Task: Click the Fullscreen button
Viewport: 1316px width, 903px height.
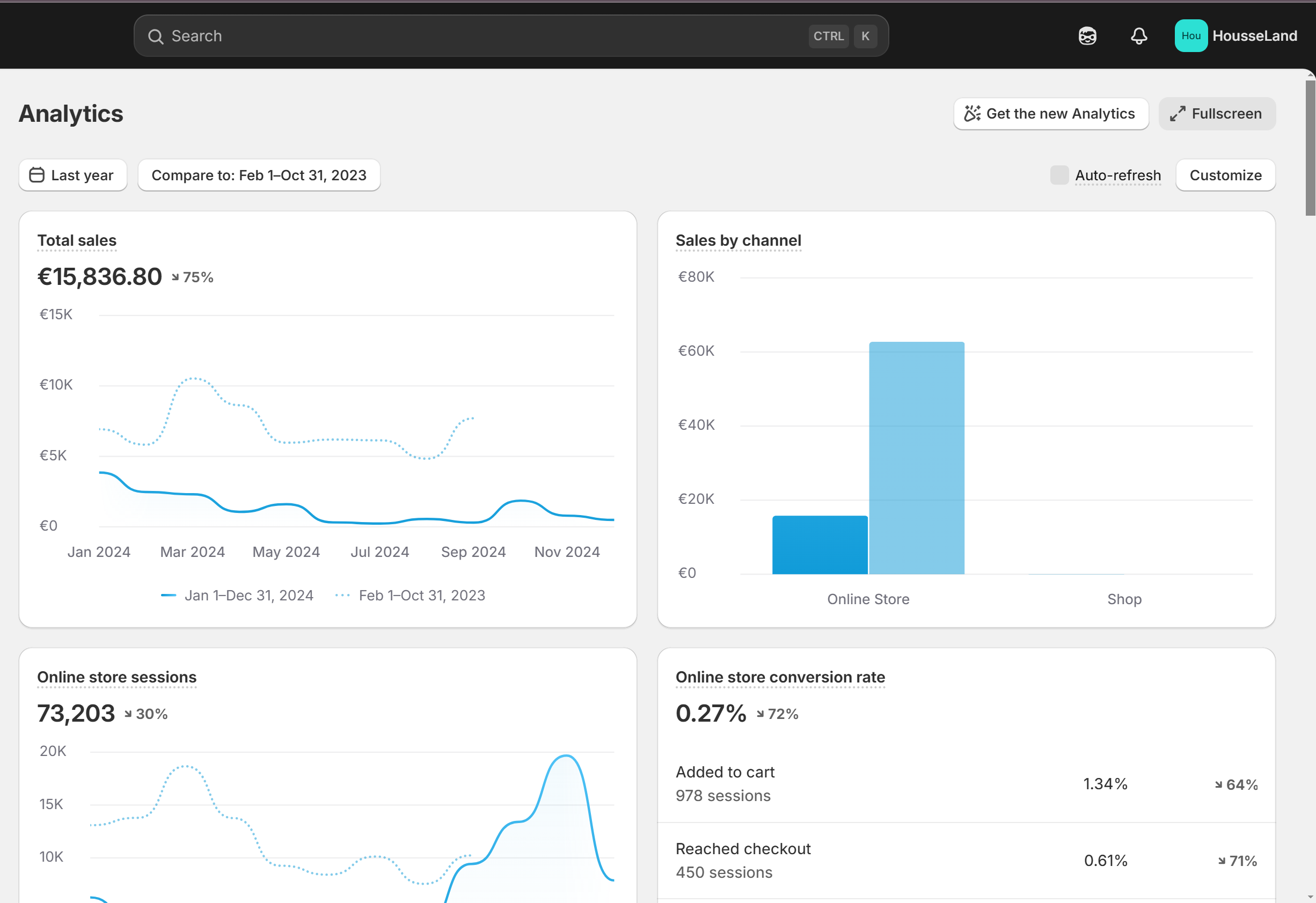Action: point(1217,114)
